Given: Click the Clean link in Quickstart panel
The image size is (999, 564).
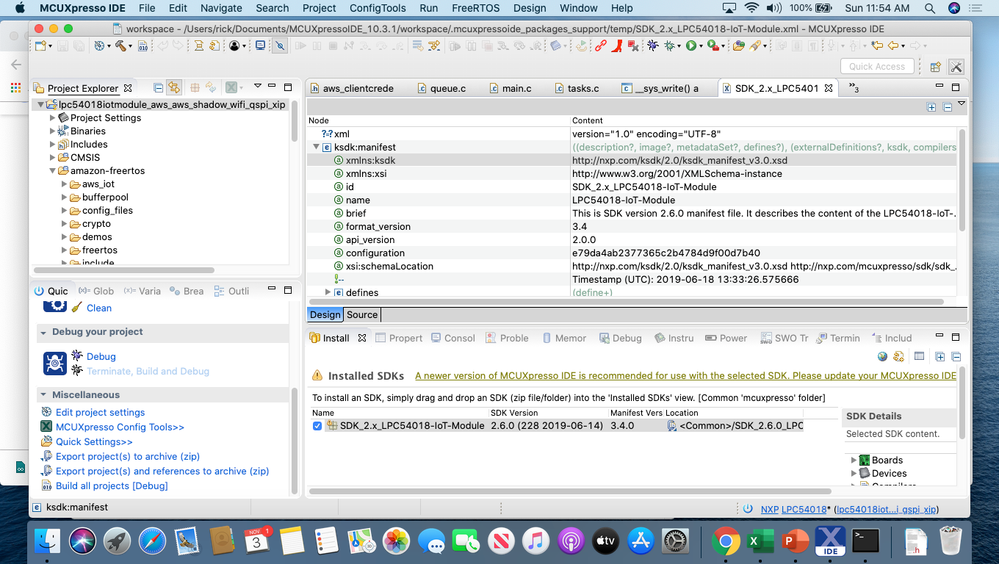Looking at the screenshot, I should click(x=99, y=308).
